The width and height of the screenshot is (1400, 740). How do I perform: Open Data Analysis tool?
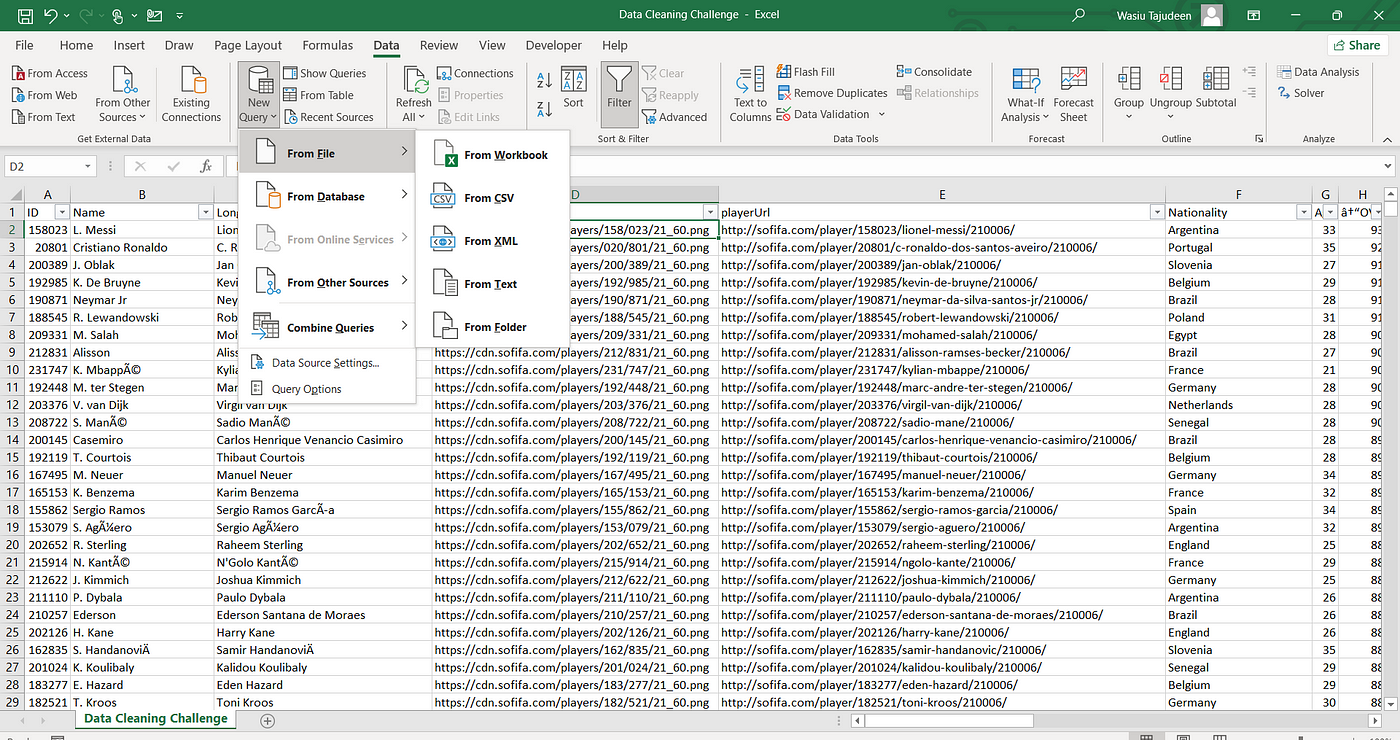(1319, 72)
